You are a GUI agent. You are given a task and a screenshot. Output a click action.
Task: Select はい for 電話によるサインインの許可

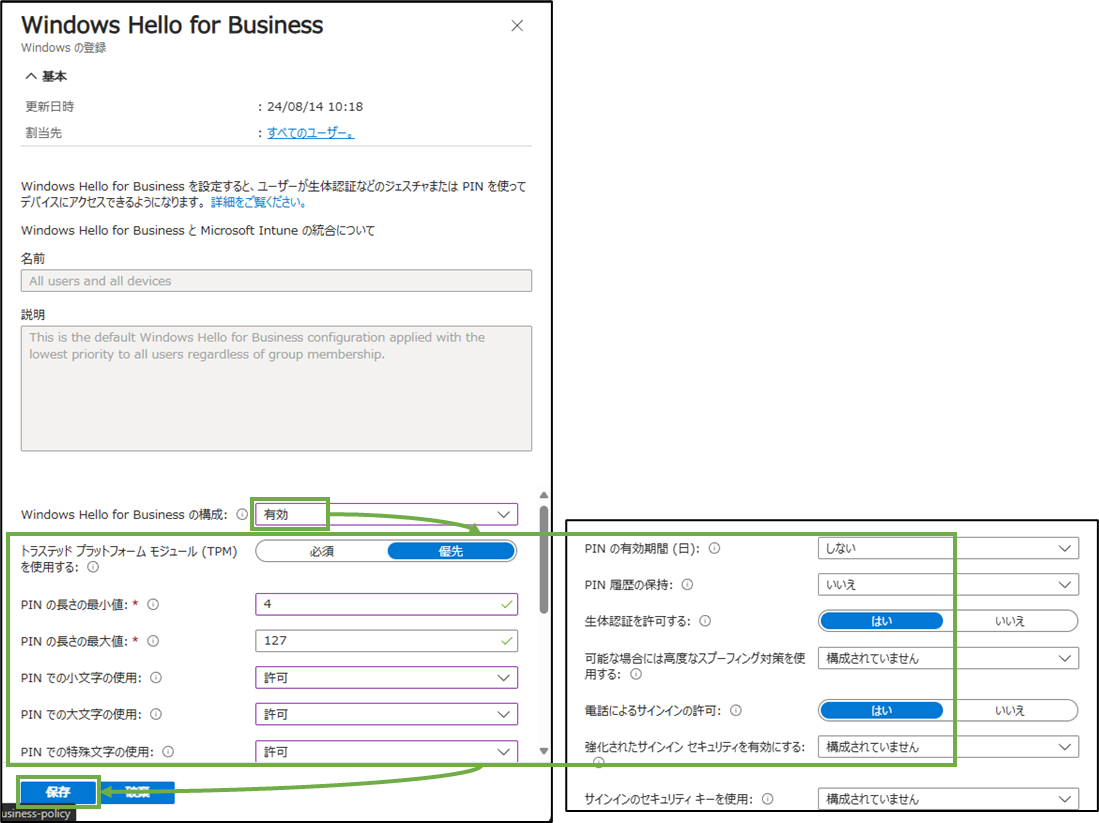pyautogui.click(x=881, y=711)
